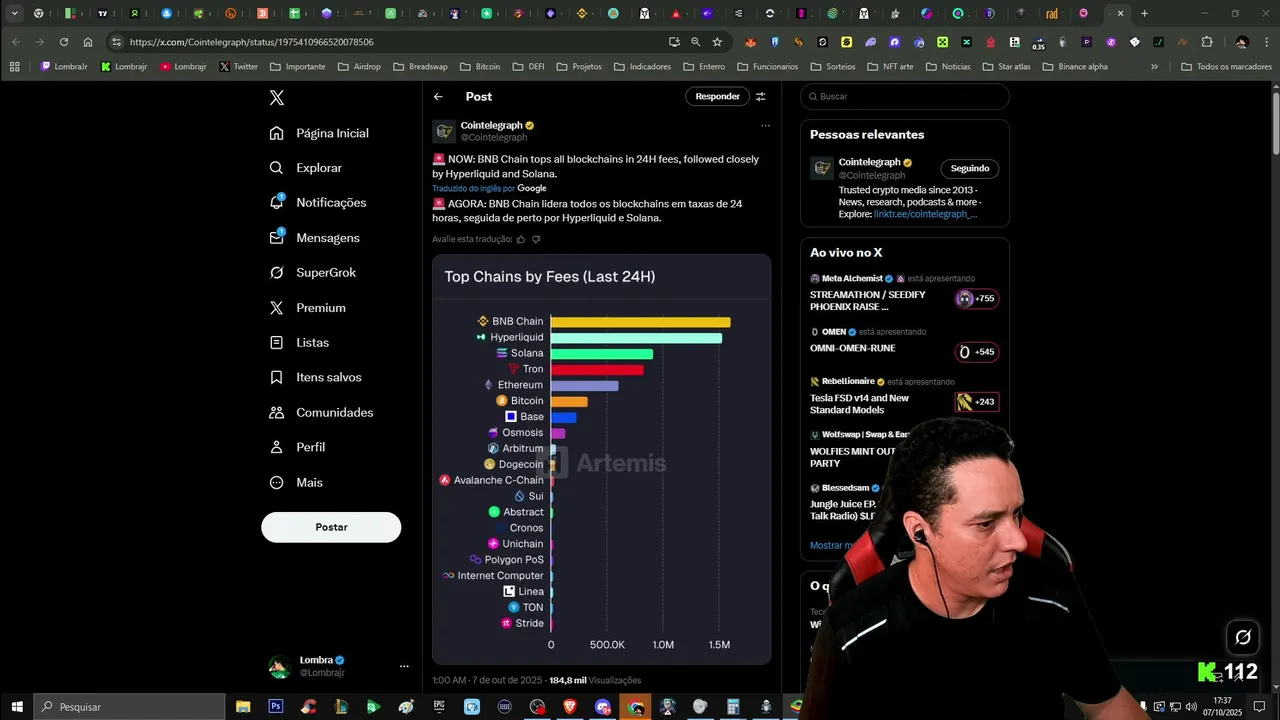Click the X logo icon in sidebar
Image resolution: width=1280 pixels, height=720 pixels.
[277, 97]
